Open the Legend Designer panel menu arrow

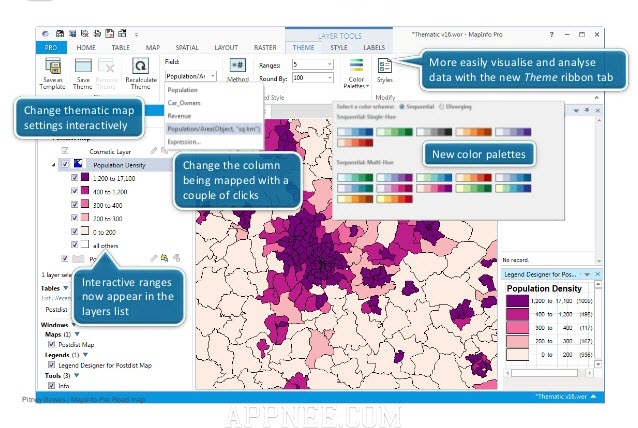(x=587, y=275)
